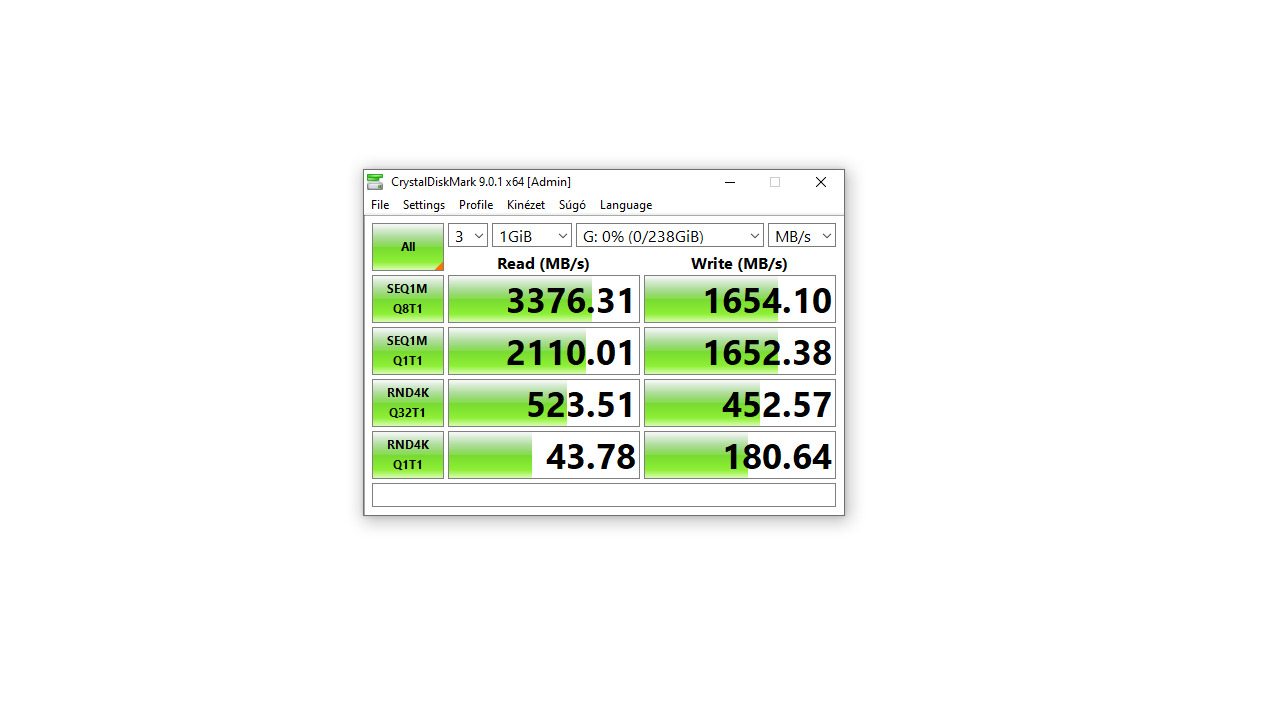Select the 1652.38 write result
The image size is (1280, 720).
coord(740,351)
